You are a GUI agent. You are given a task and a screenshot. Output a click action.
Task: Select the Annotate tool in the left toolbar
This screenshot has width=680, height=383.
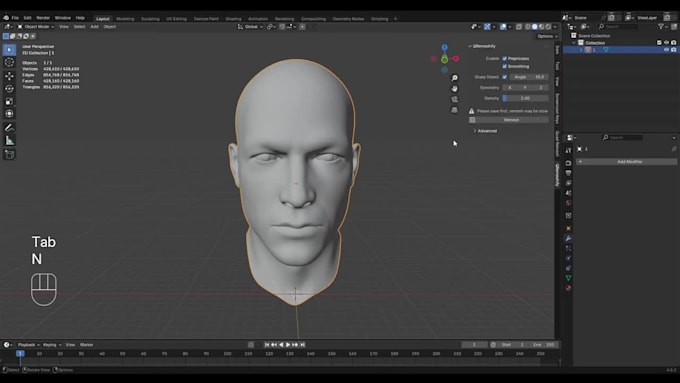(x=9, y=128)
